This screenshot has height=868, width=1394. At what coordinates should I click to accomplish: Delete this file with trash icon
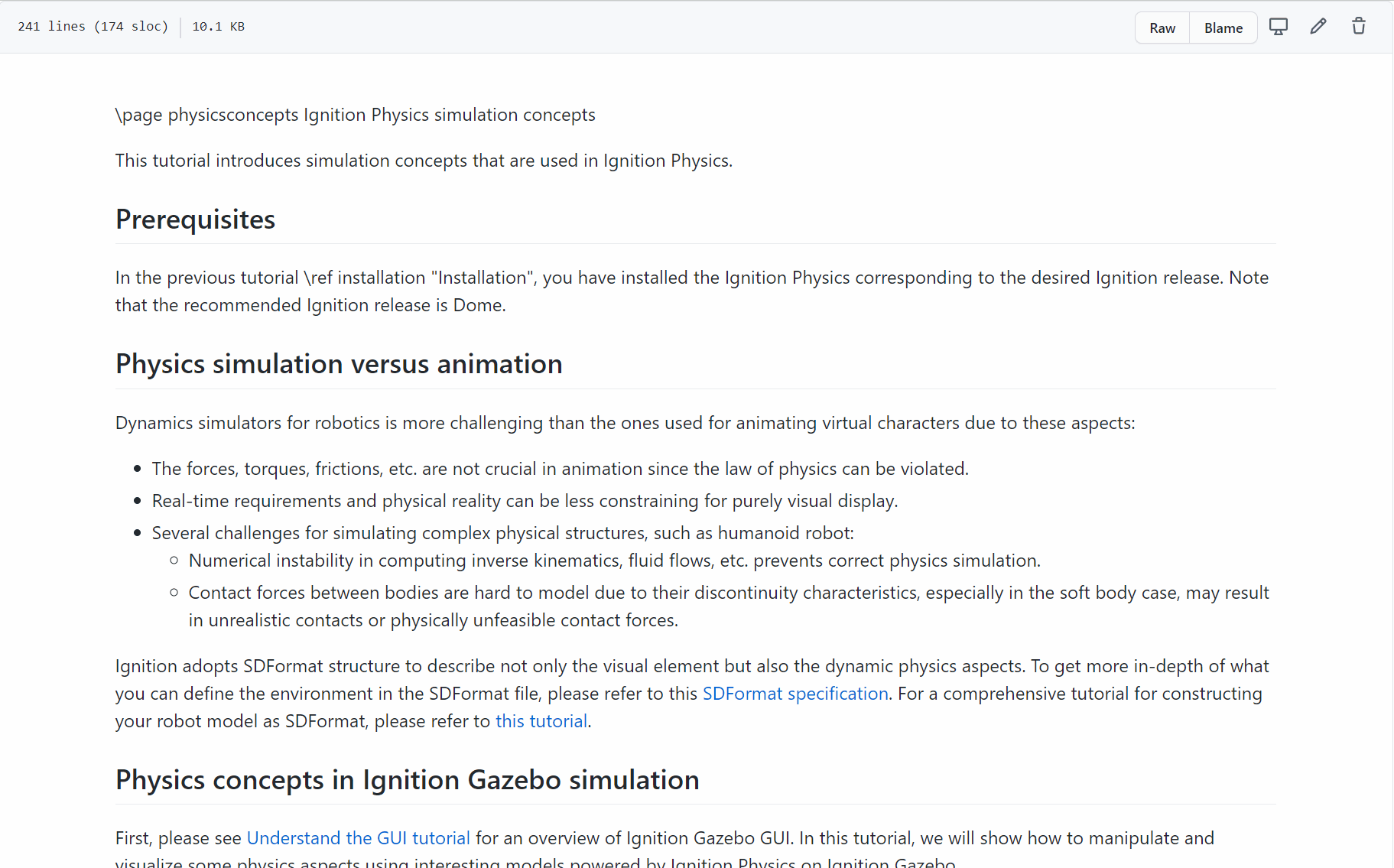[x=1359, y=27]
